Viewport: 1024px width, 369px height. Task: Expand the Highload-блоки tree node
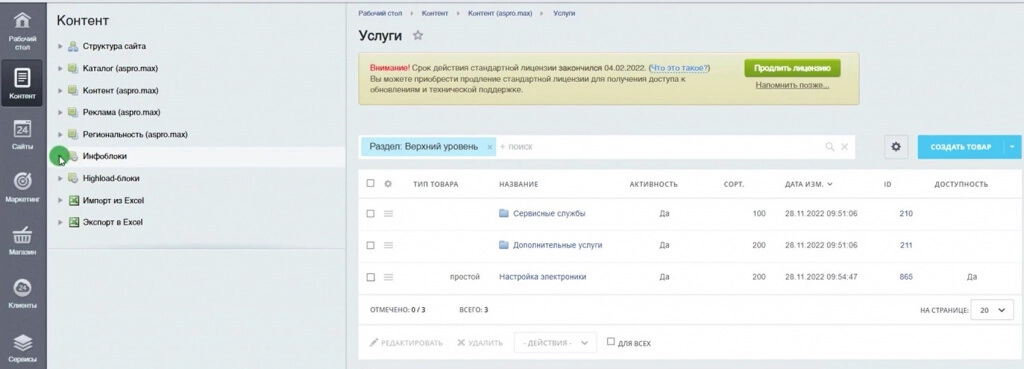(60, 178)
